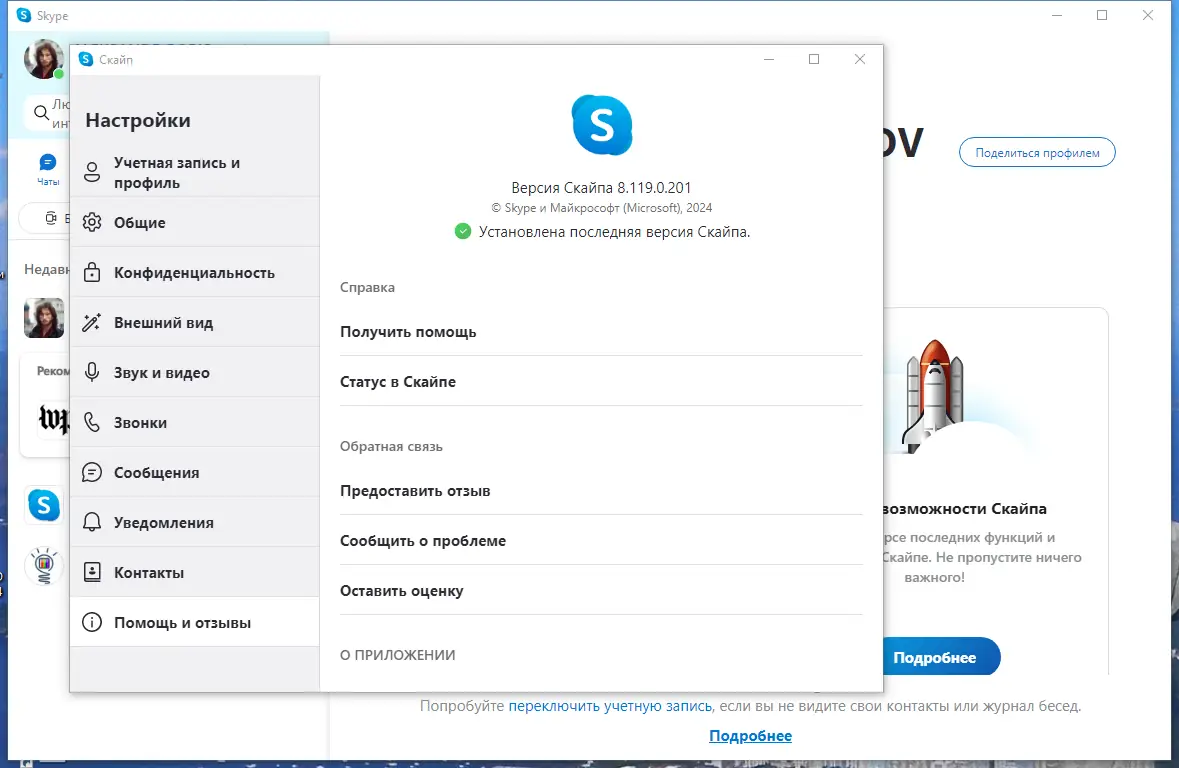Open the recent chat with the user avatar
The height and width of the screenshot is (768, 1179).
44,318
